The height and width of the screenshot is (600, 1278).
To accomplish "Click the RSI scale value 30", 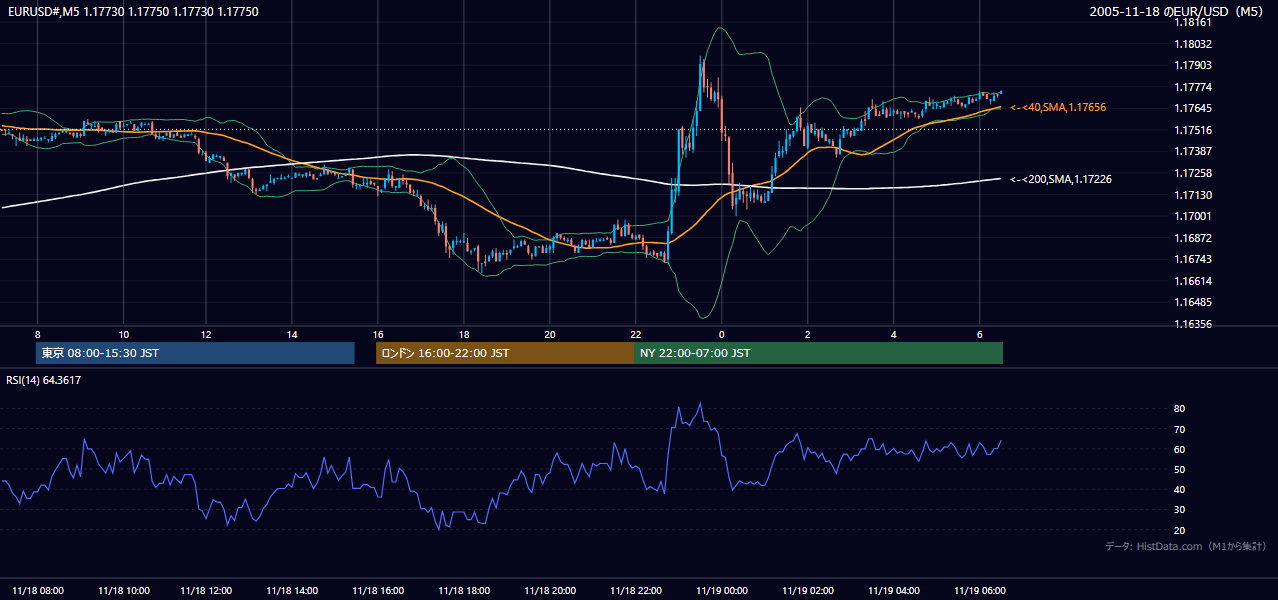I will click(x=1179, y=510).
